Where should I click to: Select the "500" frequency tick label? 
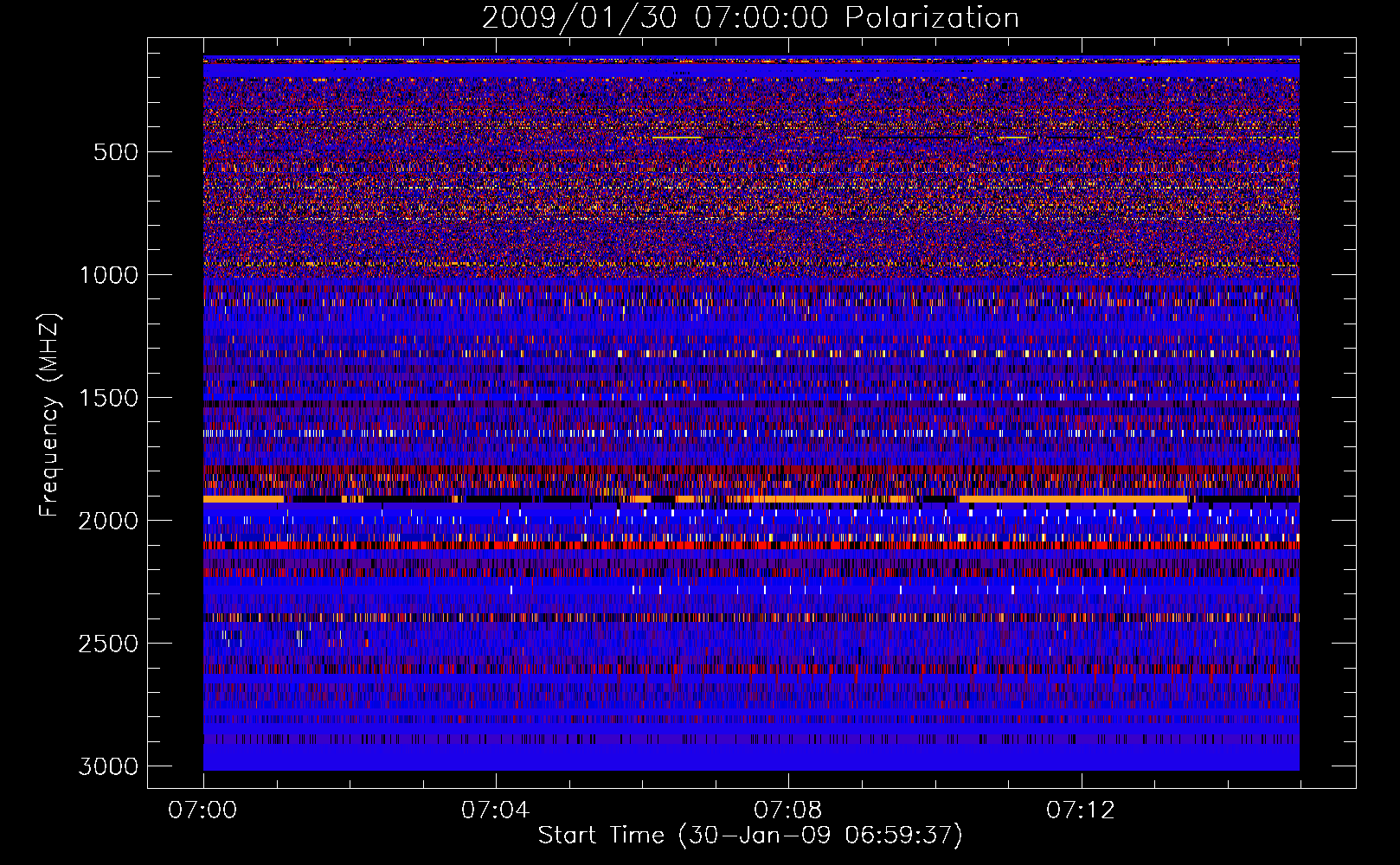click(x=115, y=152)
